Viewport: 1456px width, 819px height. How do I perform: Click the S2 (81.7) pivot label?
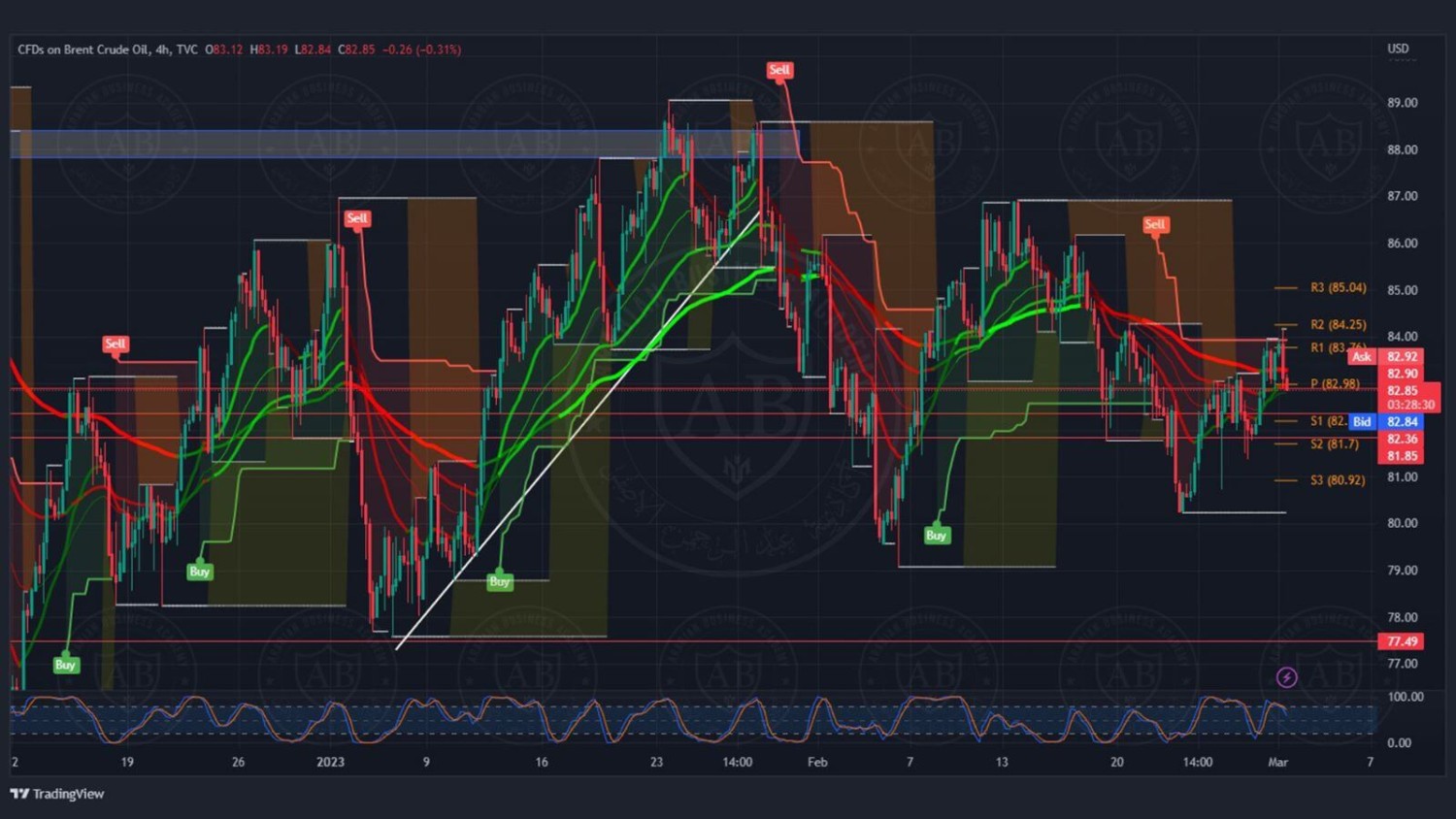(x=1334, y=443)
